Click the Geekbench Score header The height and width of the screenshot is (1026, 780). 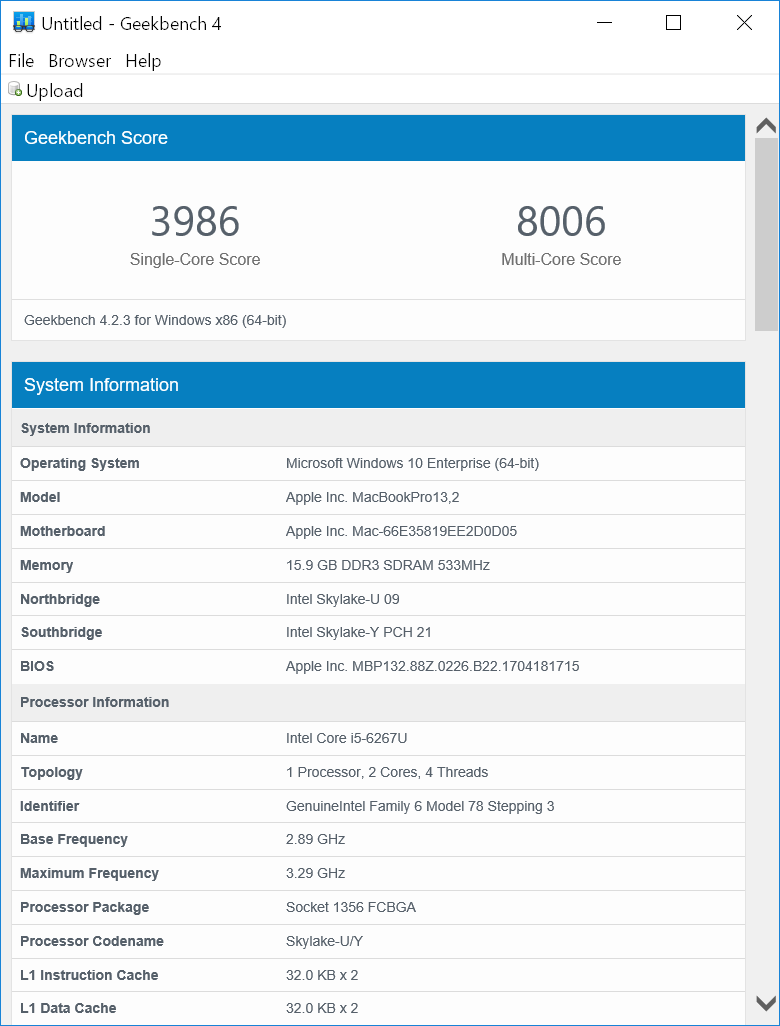pos(378,138)
